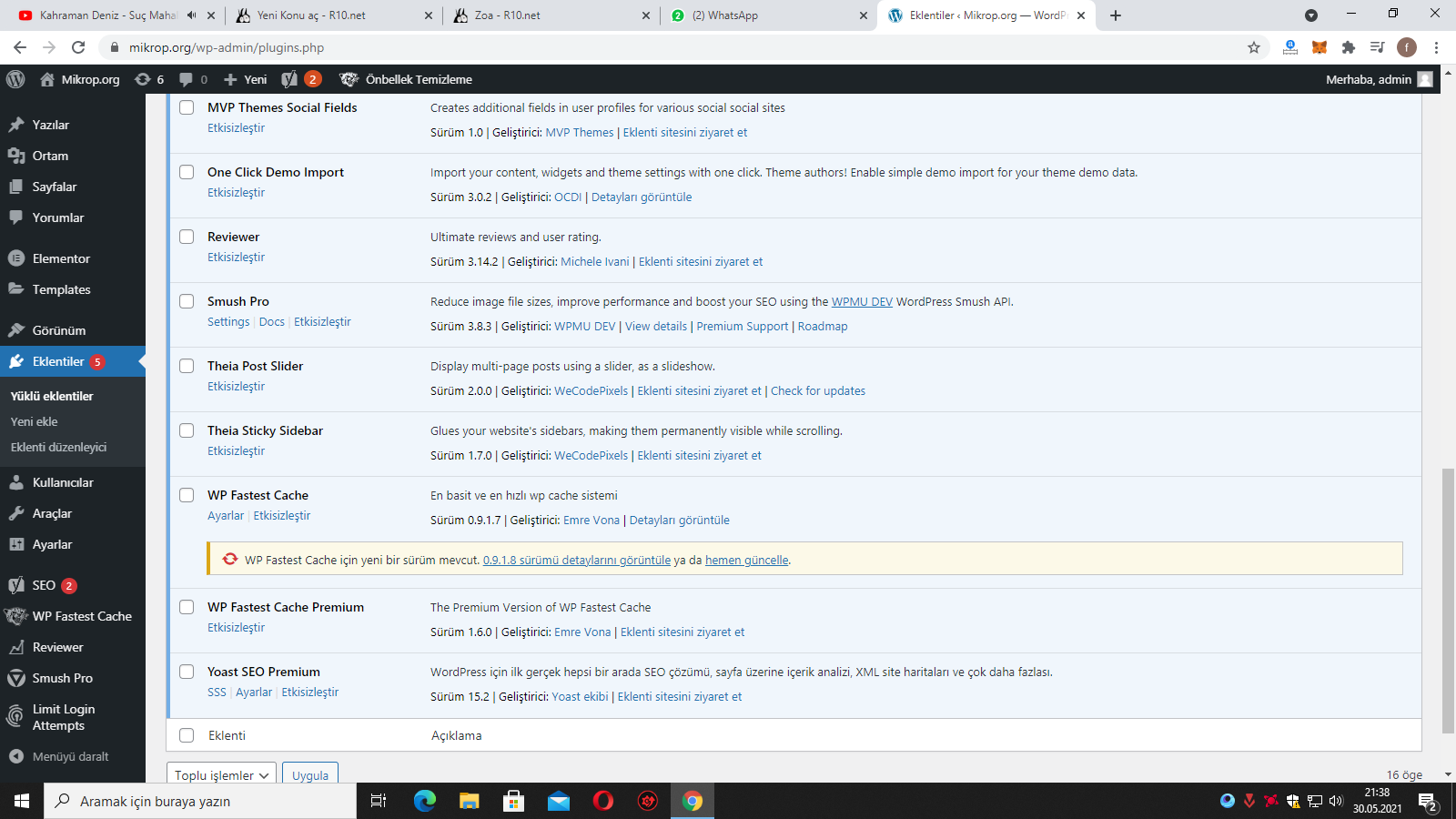Bookmark this page with the star icon

pyautogui.click(x=1254, y=47)
